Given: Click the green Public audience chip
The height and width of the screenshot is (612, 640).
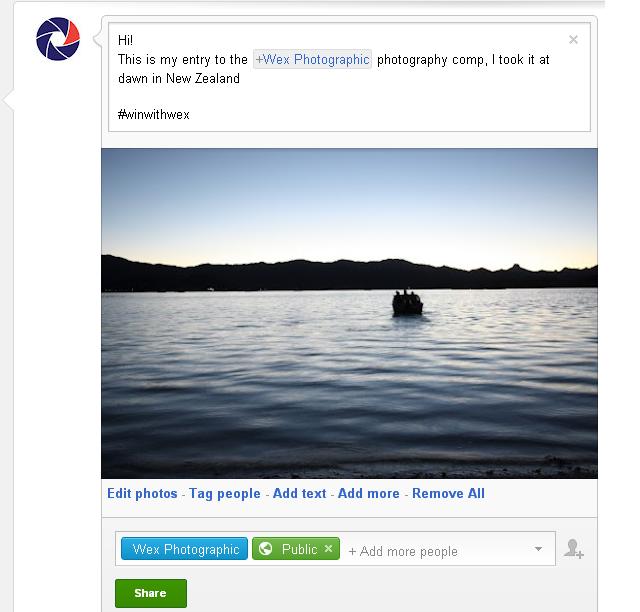Looking at the screenshot, I should coord(296,549).
